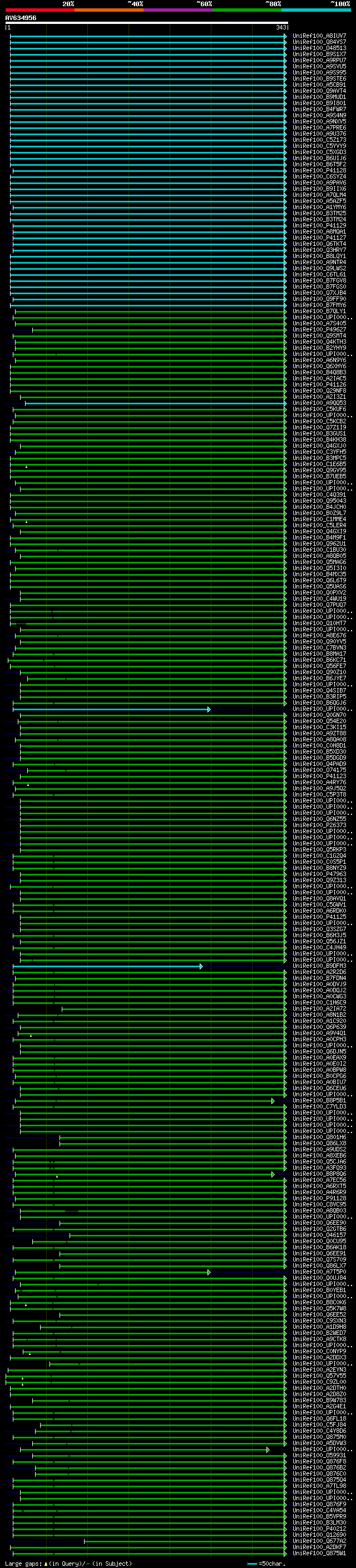Select hit UniRef100_C1H6C9
The image size is (356, 1568).
tap(319, 1002)
